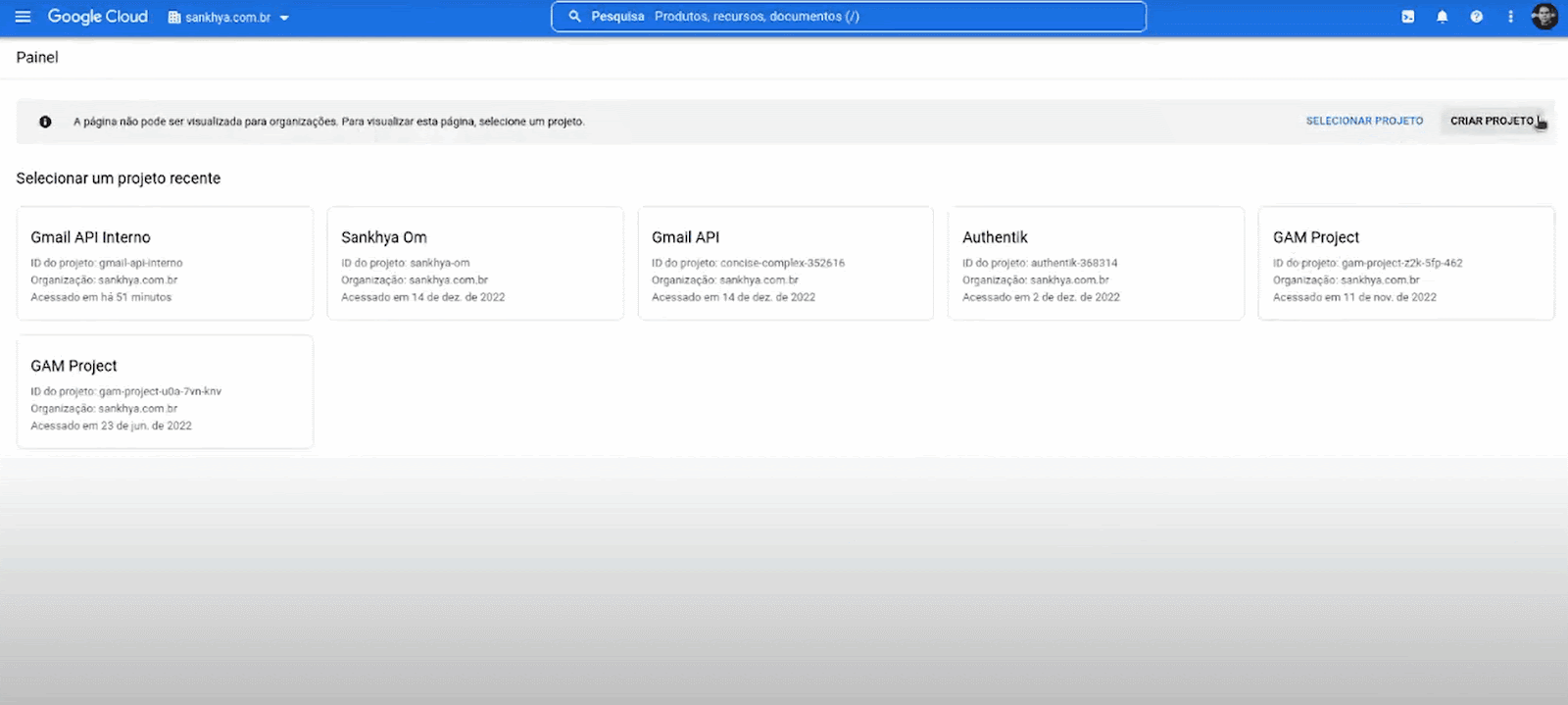This screenshot has width=1568, height=705.
Task: Click 'Selecionar um projeto recente' heading
Action: click(119, 178)
